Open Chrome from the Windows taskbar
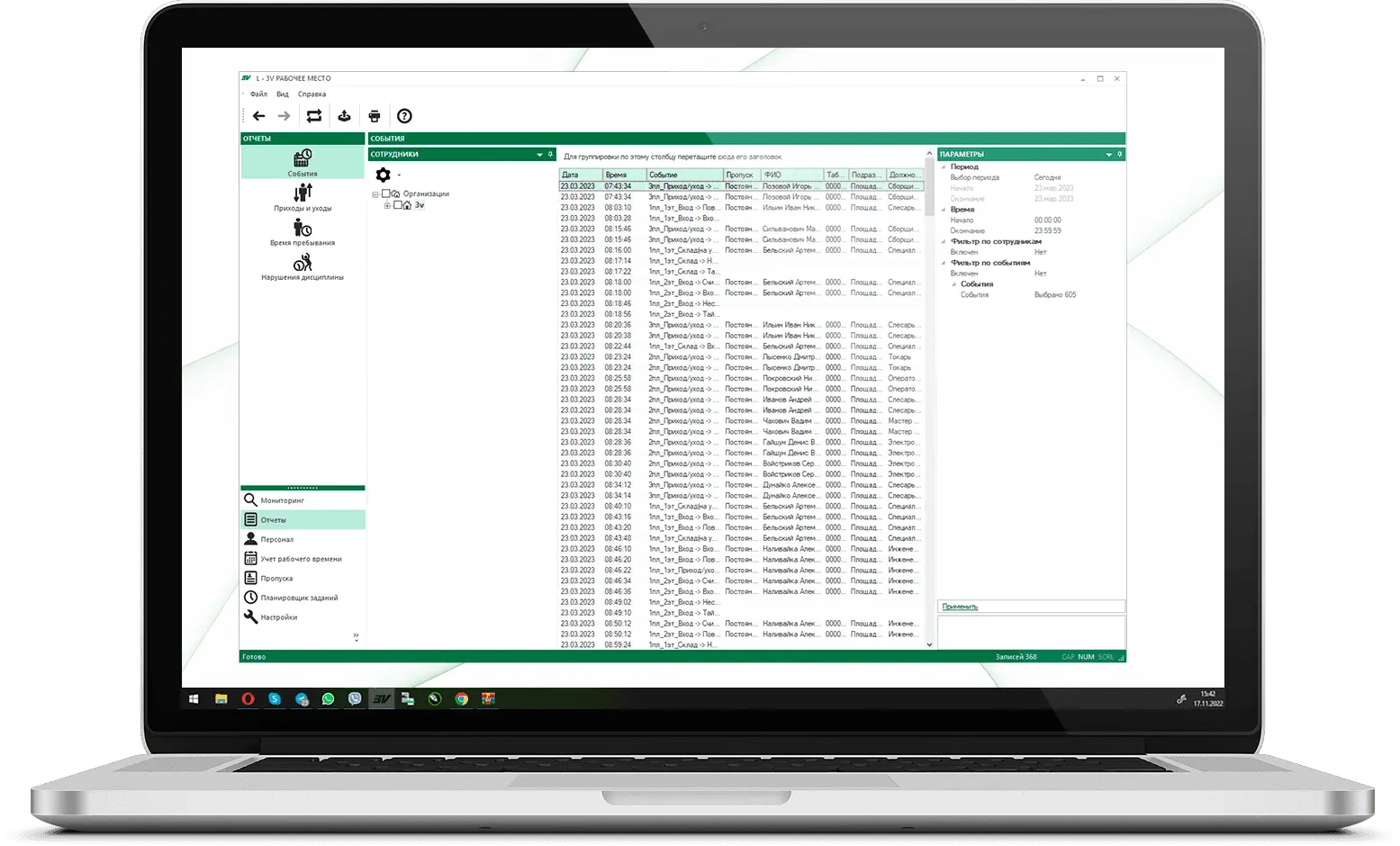Screen dimensions: 1400x846 click(x=462, y=698)
